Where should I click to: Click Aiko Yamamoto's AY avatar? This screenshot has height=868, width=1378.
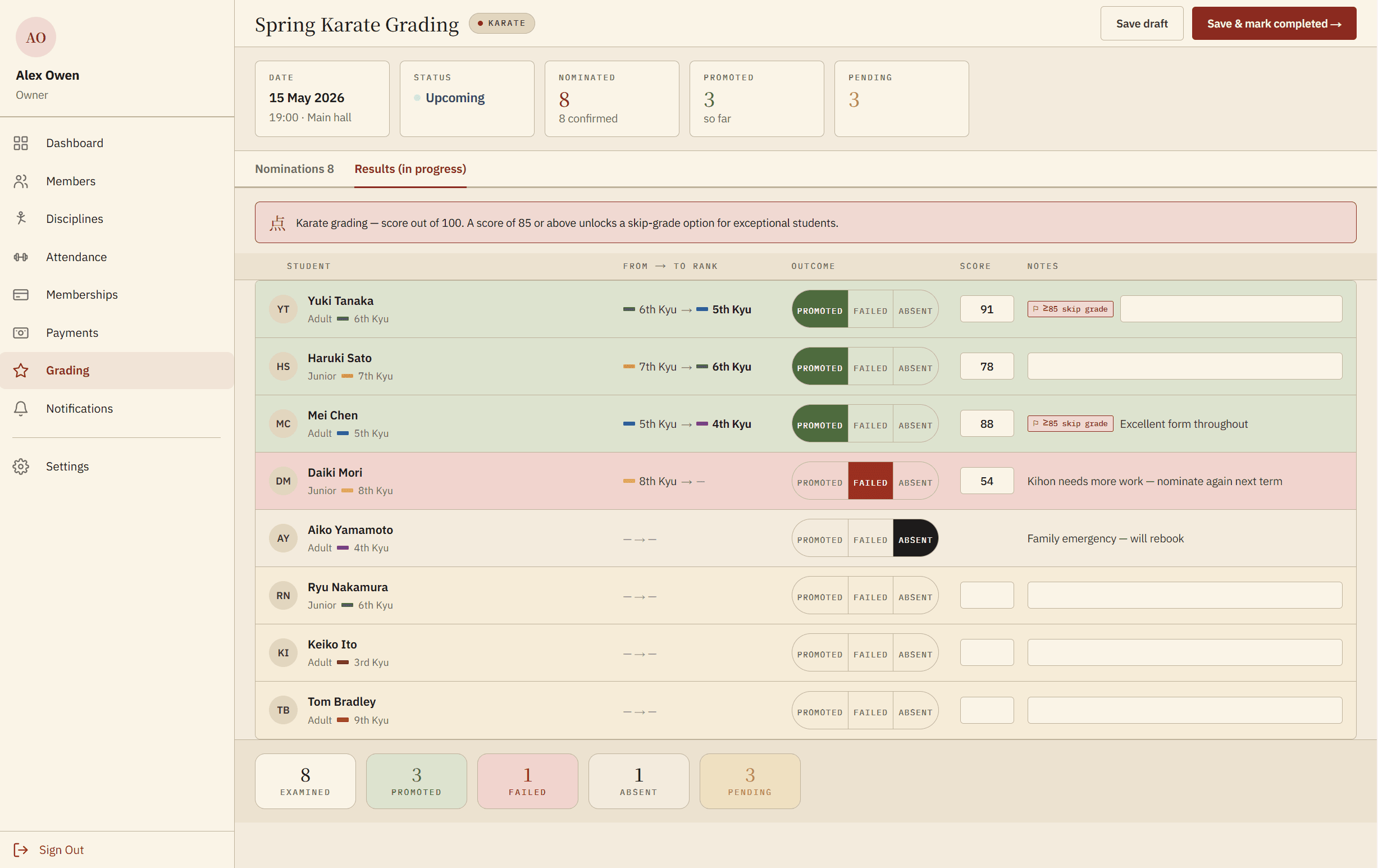[x=283, y=538]
